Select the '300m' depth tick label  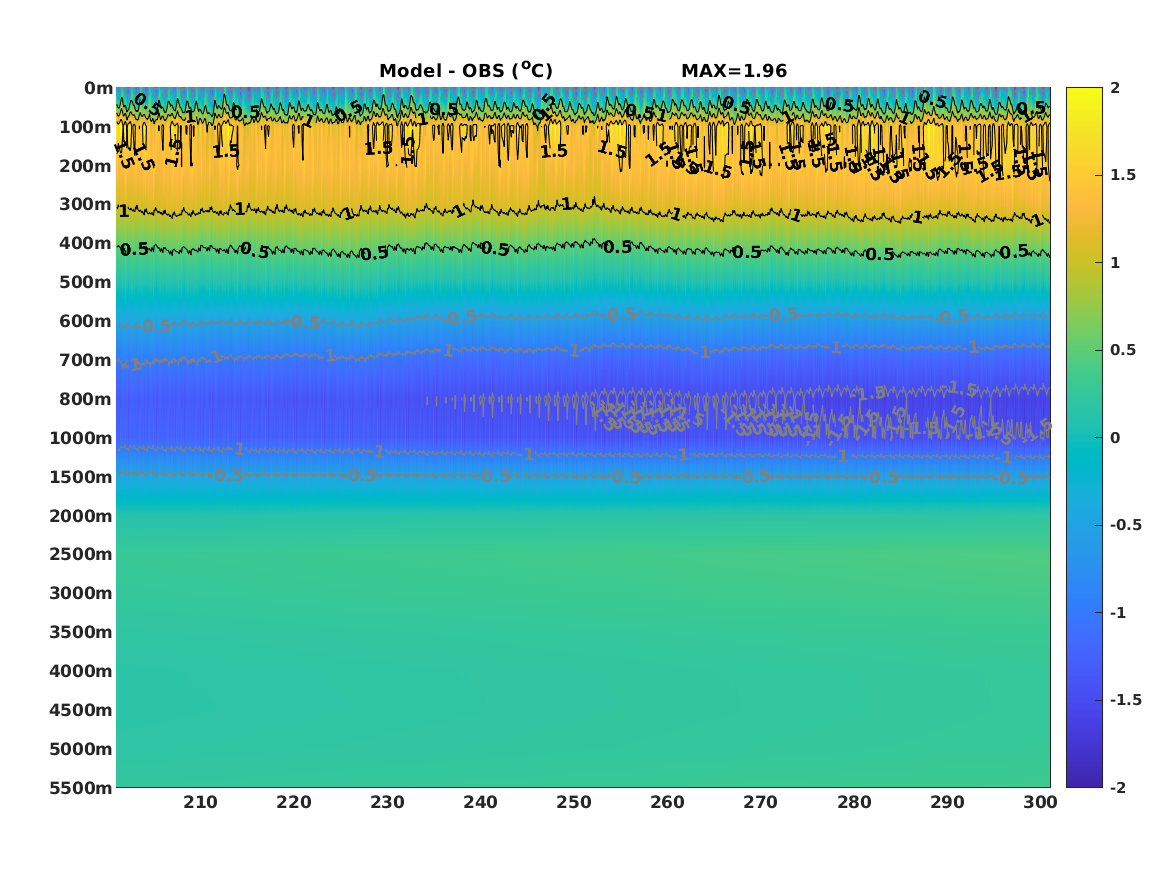pos(86,205)
